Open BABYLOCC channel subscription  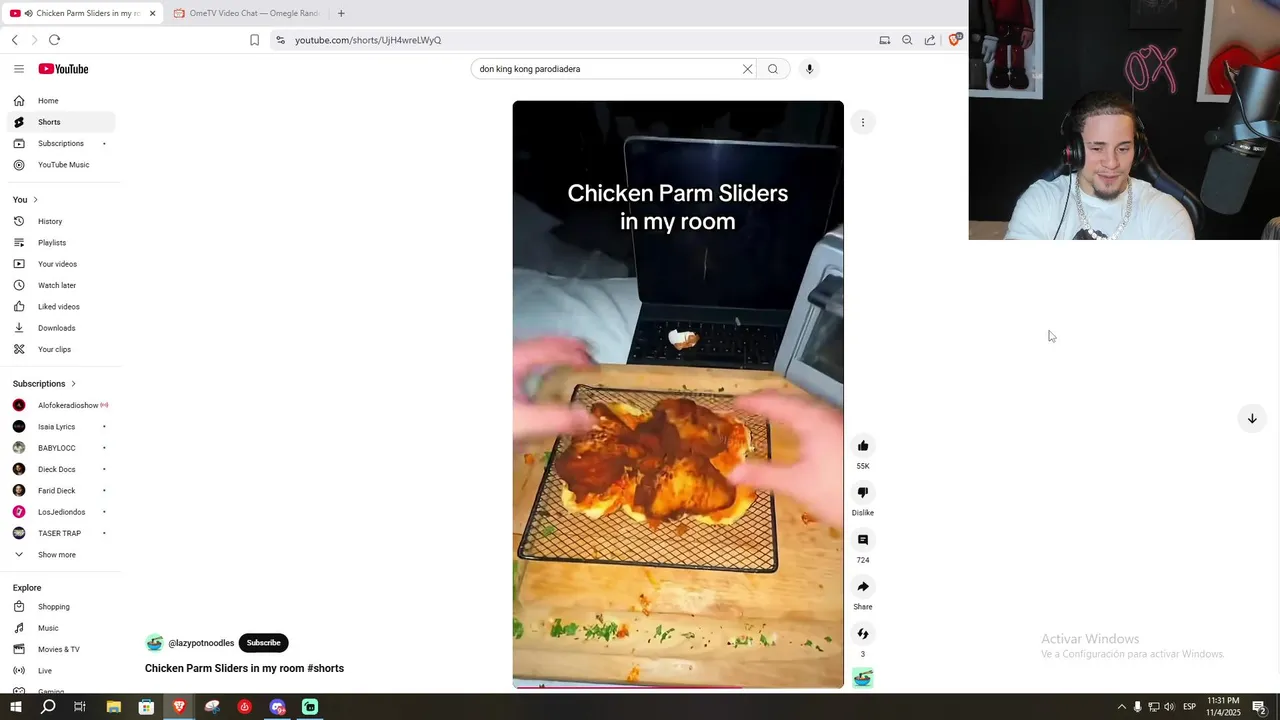[x=60, y=448]
